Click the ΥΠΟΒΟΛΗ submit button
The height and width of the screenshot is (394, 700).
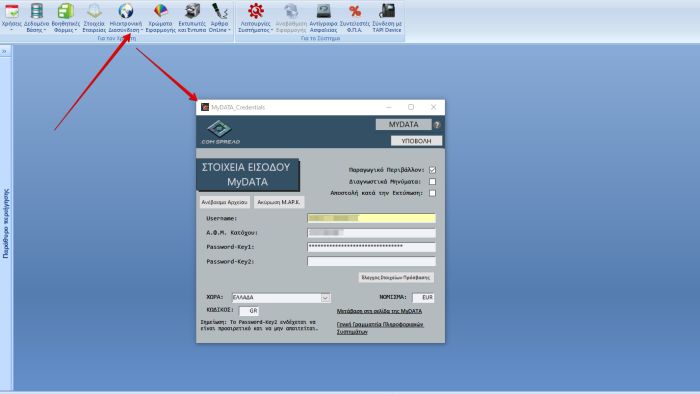(x=416, y=141)
